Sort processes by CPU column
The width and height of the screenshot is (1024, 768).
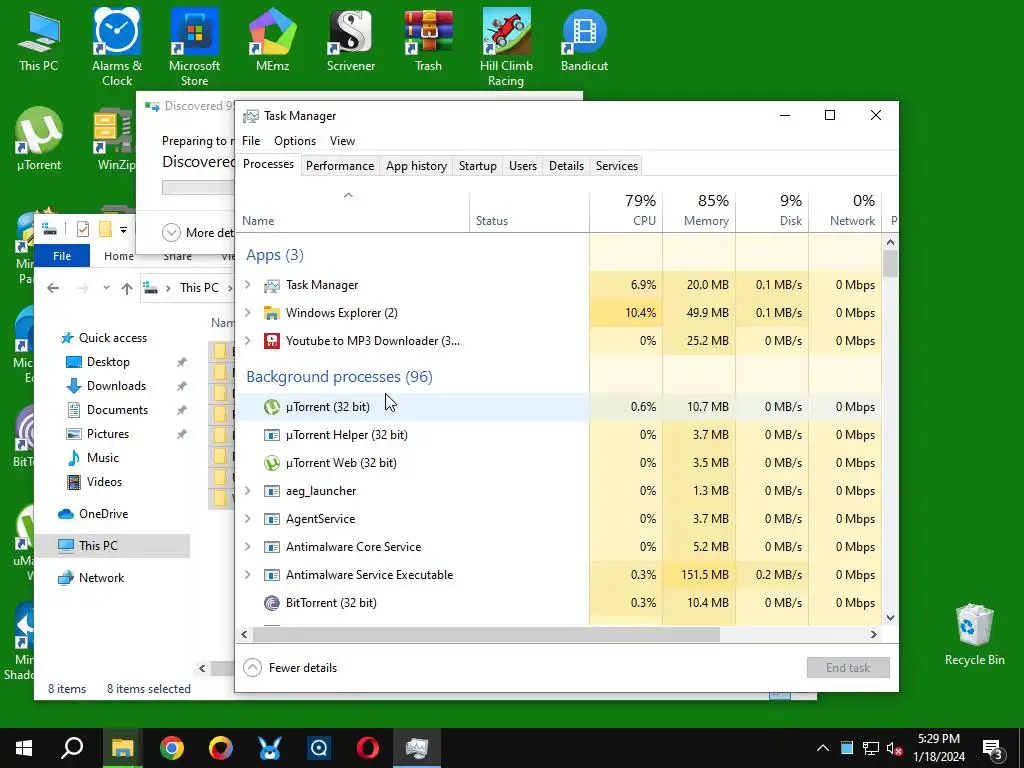(x=626, y=210)
